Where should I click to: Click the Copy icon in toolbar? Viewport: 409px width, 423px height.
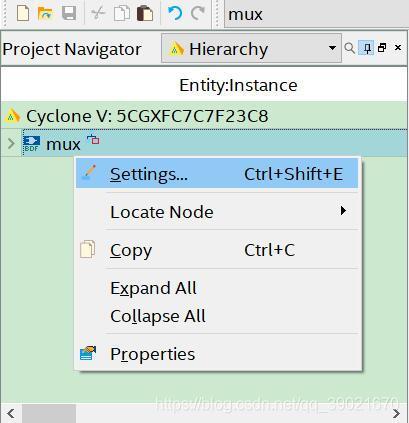pos(122,14)
